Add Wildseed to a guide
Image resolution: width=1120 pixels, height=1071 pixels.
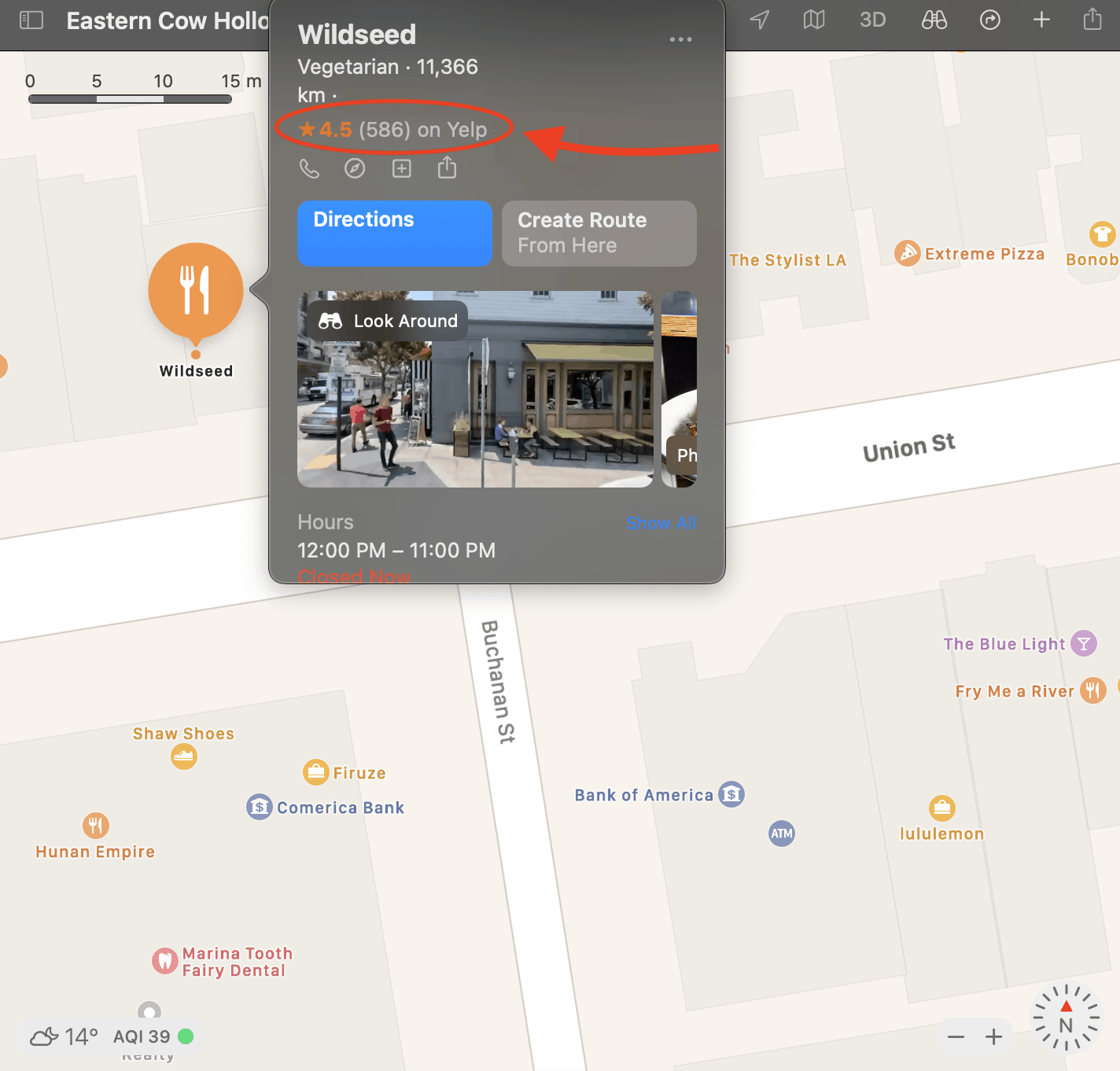[x=402, y=168]
